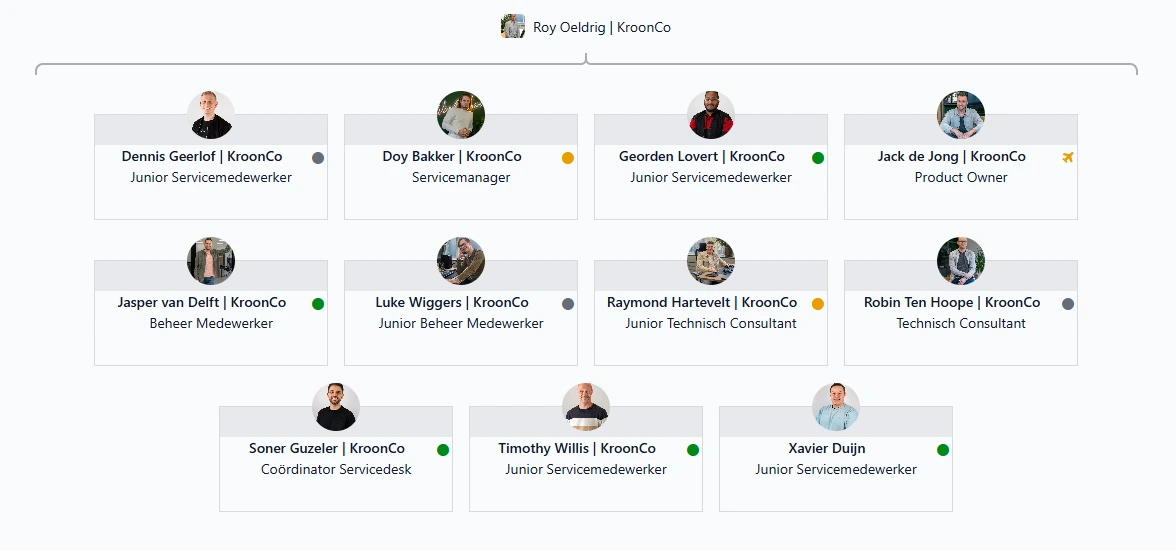Open Timothy Willis's profile name
1176x551 pixels.
tap(577, 449)
